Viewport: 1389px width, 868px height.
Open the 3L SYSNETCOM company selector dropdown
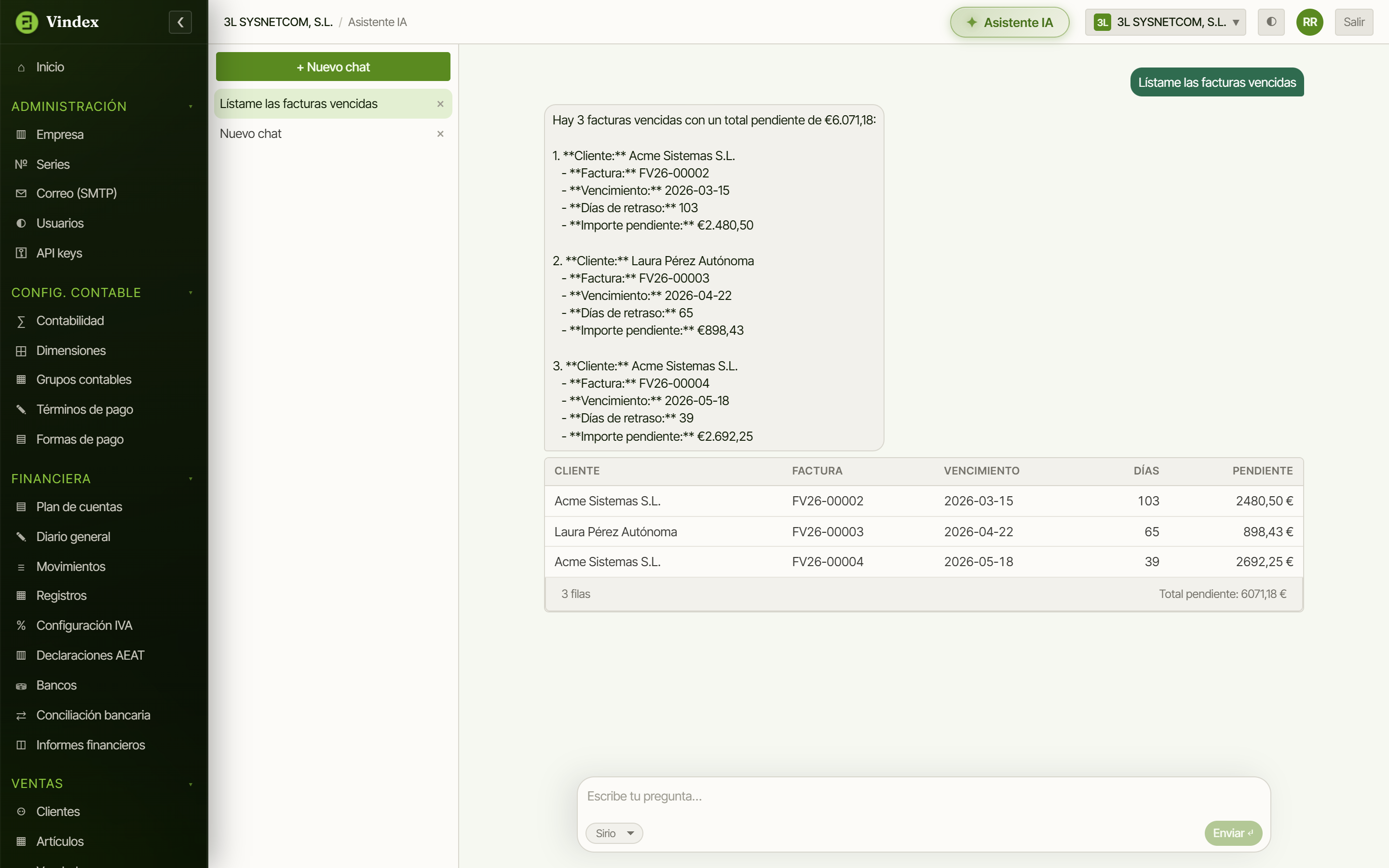pos(1165,22)
